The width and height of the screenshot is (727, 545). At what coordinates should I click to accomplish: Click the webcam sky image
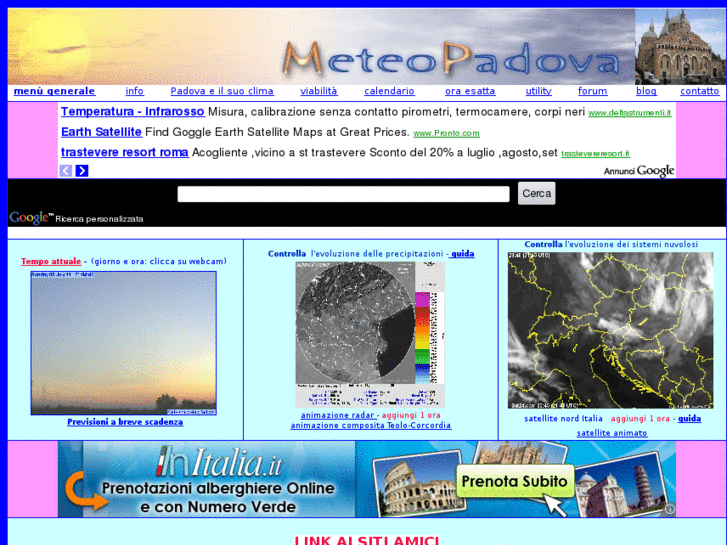click(x=123, y=343)
